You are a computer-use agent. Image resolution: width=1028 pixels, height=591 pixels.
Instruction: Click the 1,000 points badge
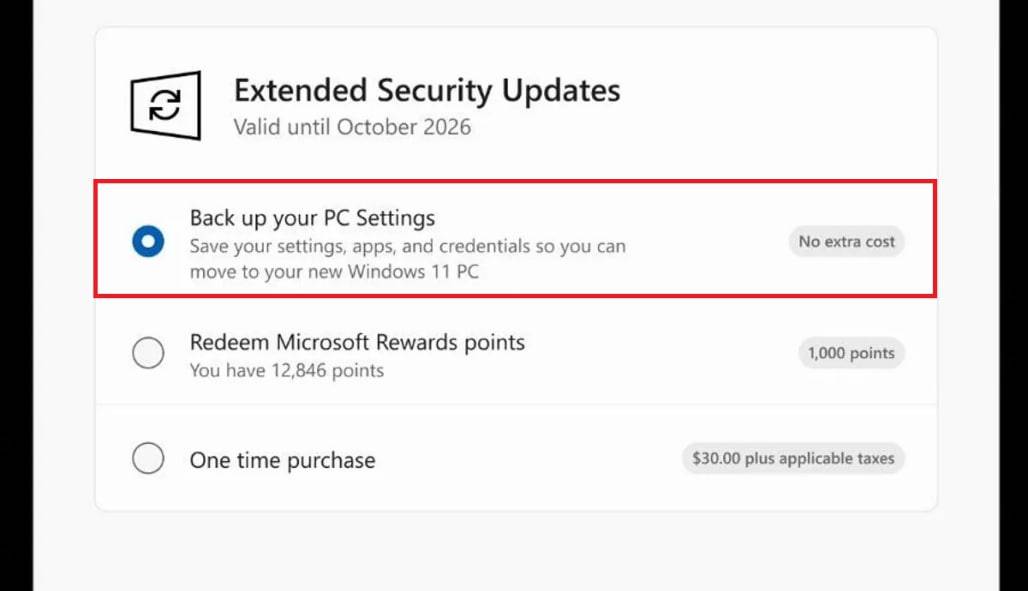click(851, 353)
